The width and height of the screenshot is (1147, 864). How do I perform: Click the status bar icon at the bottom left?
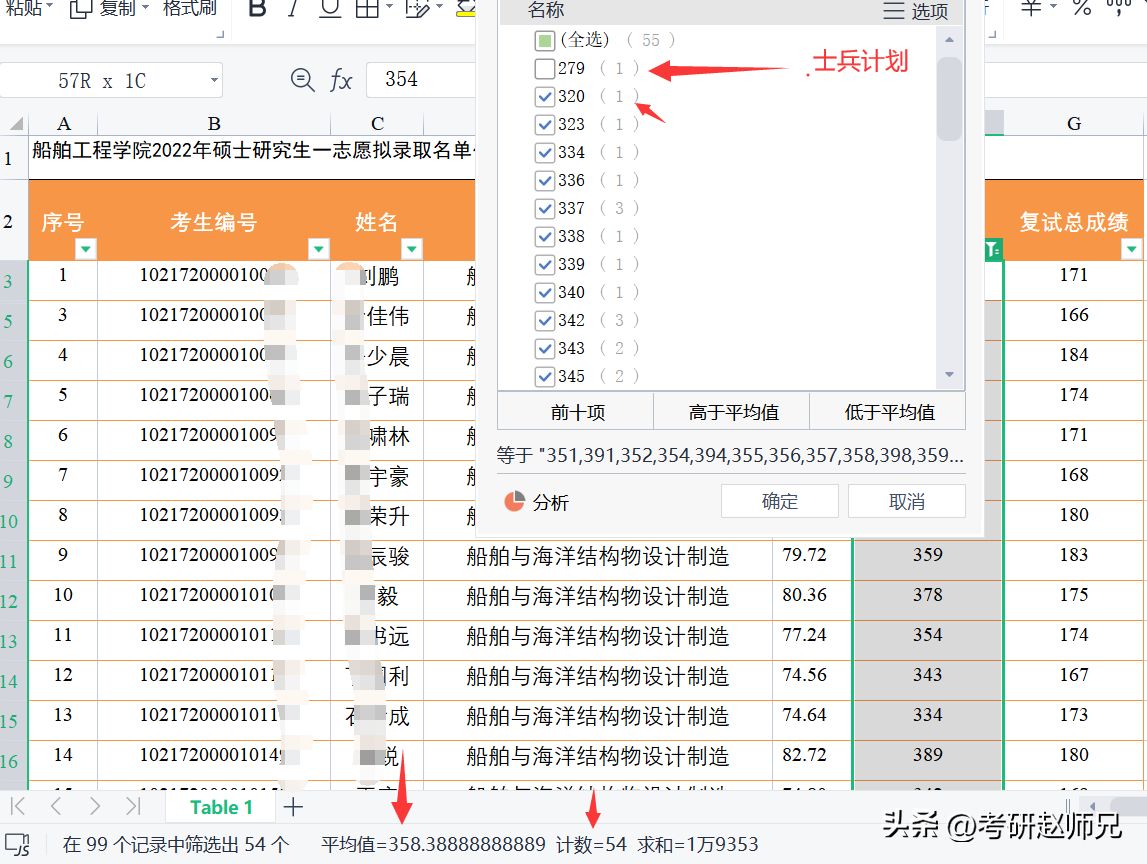point(18,844)
